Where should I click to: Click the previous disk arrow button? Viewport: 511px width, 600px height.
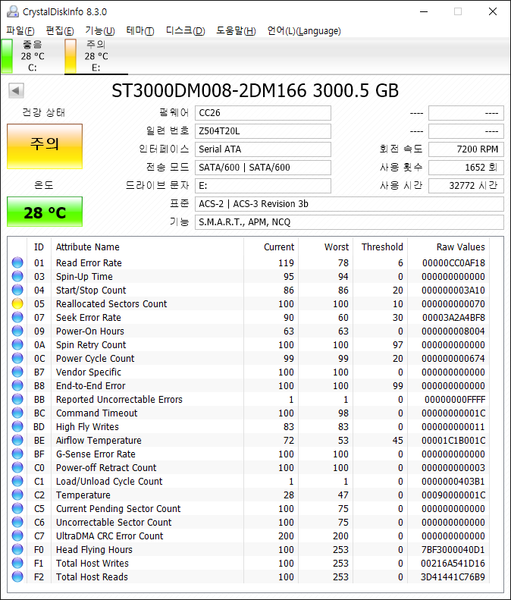(16, 91)
